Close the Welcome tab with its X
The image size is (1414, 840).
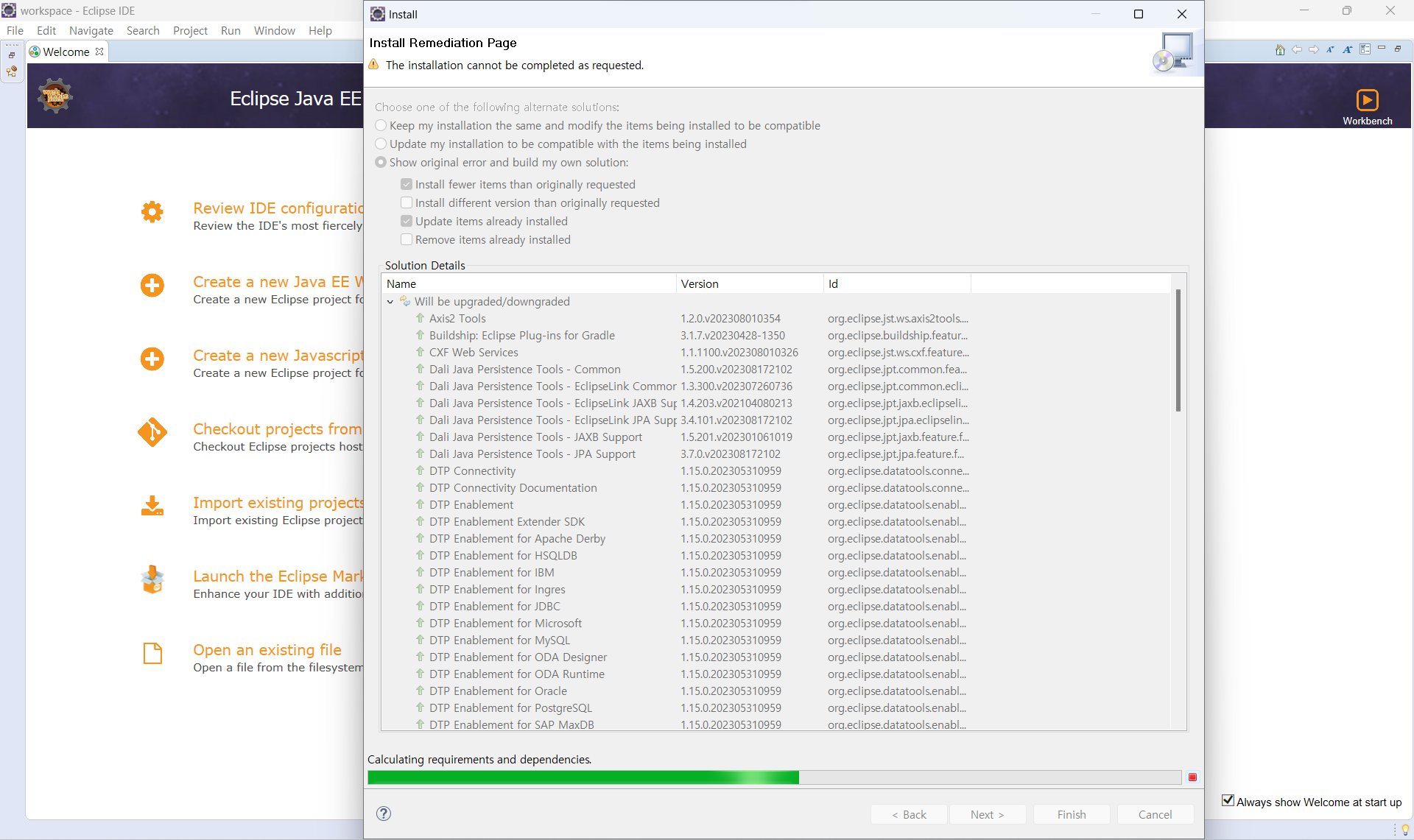point(99,52)
